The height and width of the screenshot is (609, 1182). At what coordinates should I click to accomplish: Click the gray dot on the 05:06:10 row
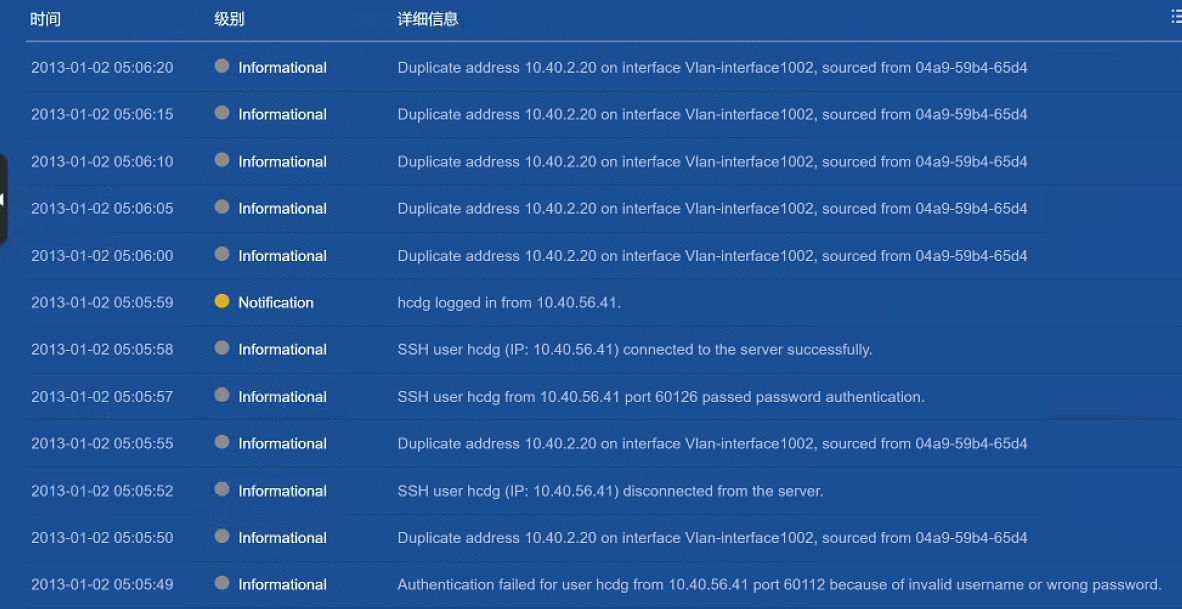click(222, 160)
